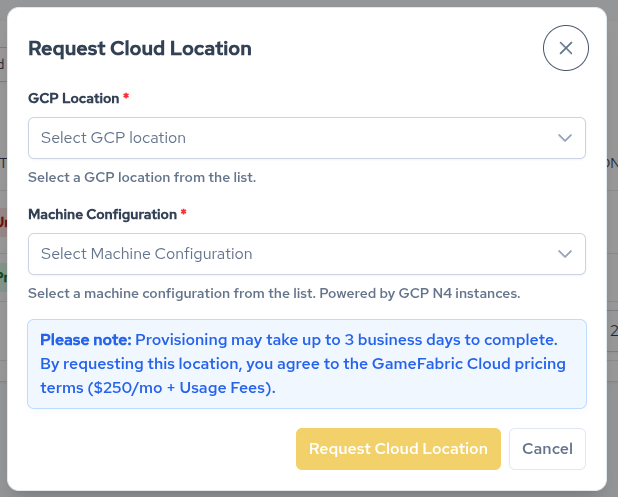
Task: Click the Request Cloud Location dialog title
Action: [x=140, y=48]
